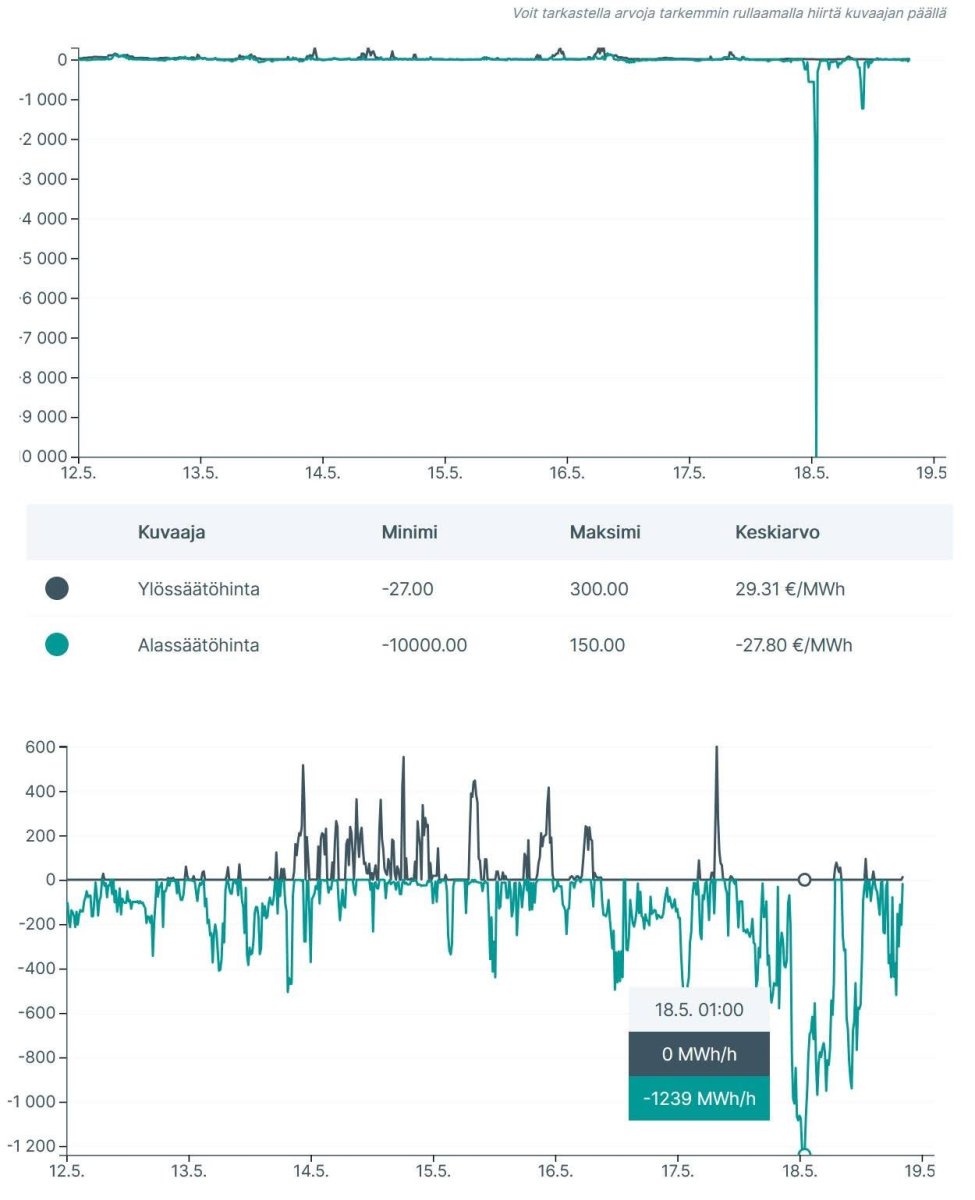Select the Ylössäätöhinta series label
The width and height of the screenshot is (975, 1200).
(198, 589)
